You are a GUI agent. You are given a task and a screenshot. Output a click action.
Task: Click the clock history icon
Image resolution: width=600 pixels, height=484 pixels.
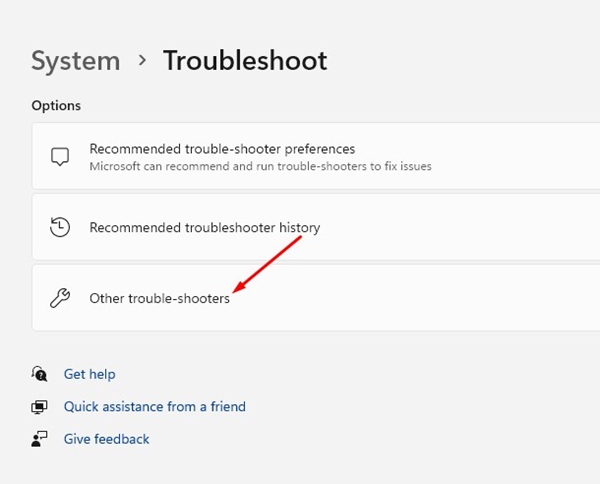click(60, 227)
